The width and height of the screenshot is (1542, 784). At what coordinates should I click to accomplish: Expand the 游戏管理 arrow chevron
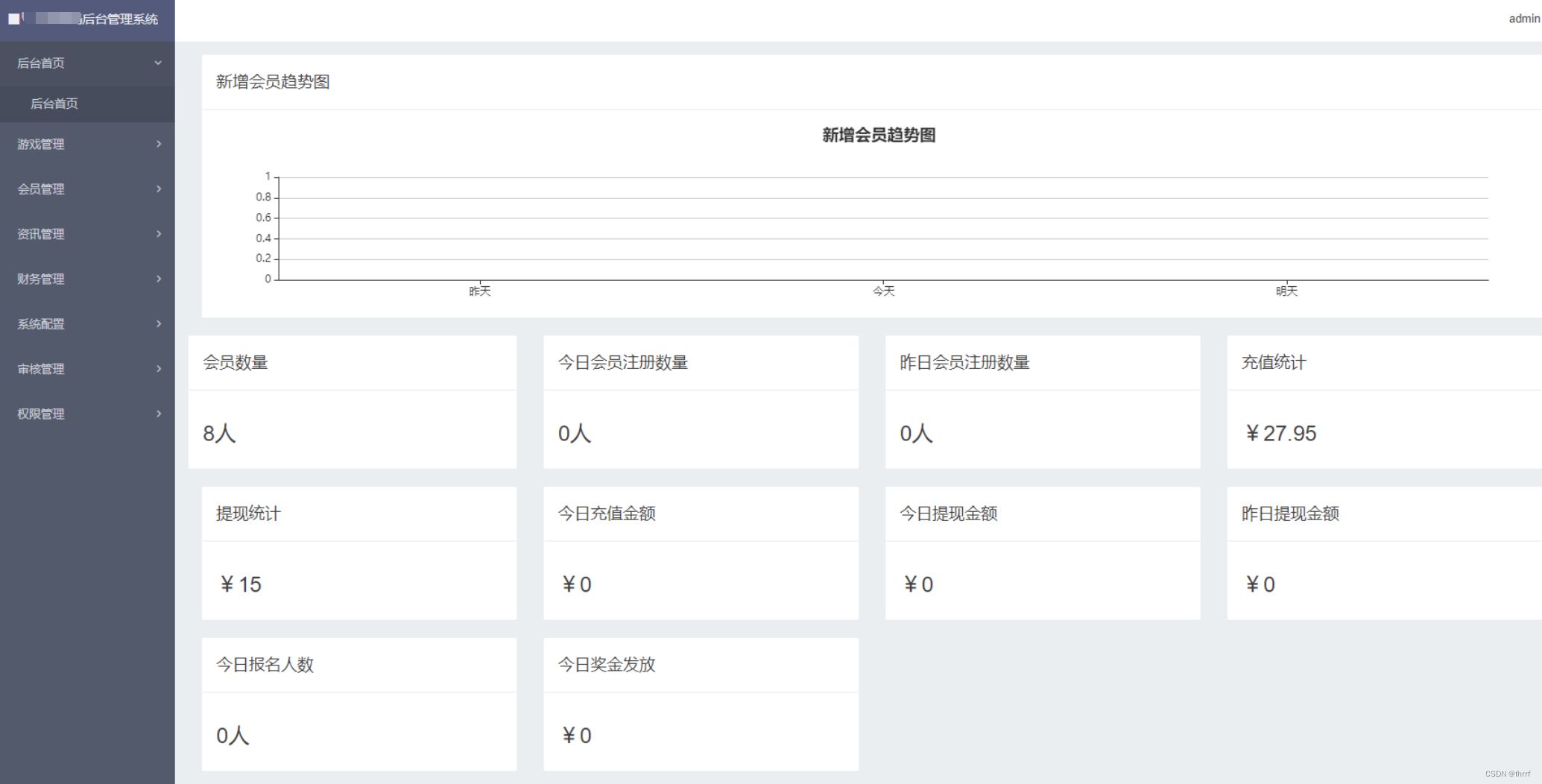pos(158,144)
